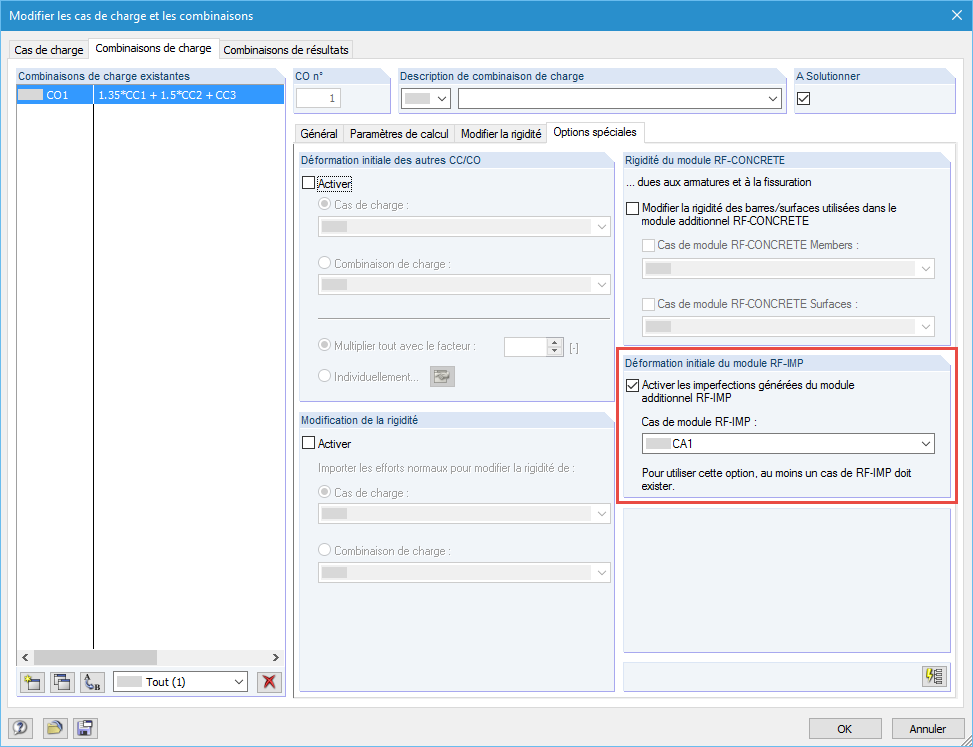
Task: Toggle the A Solutionner checkbox
Action: coord(804,99)
